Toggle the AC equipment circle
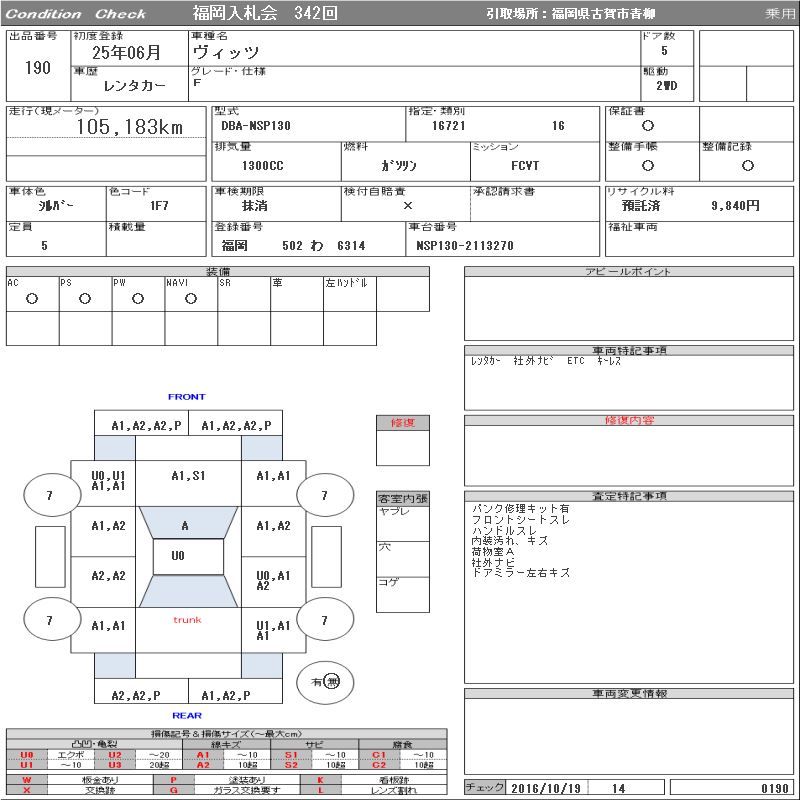800x800 pixels. 31,298
